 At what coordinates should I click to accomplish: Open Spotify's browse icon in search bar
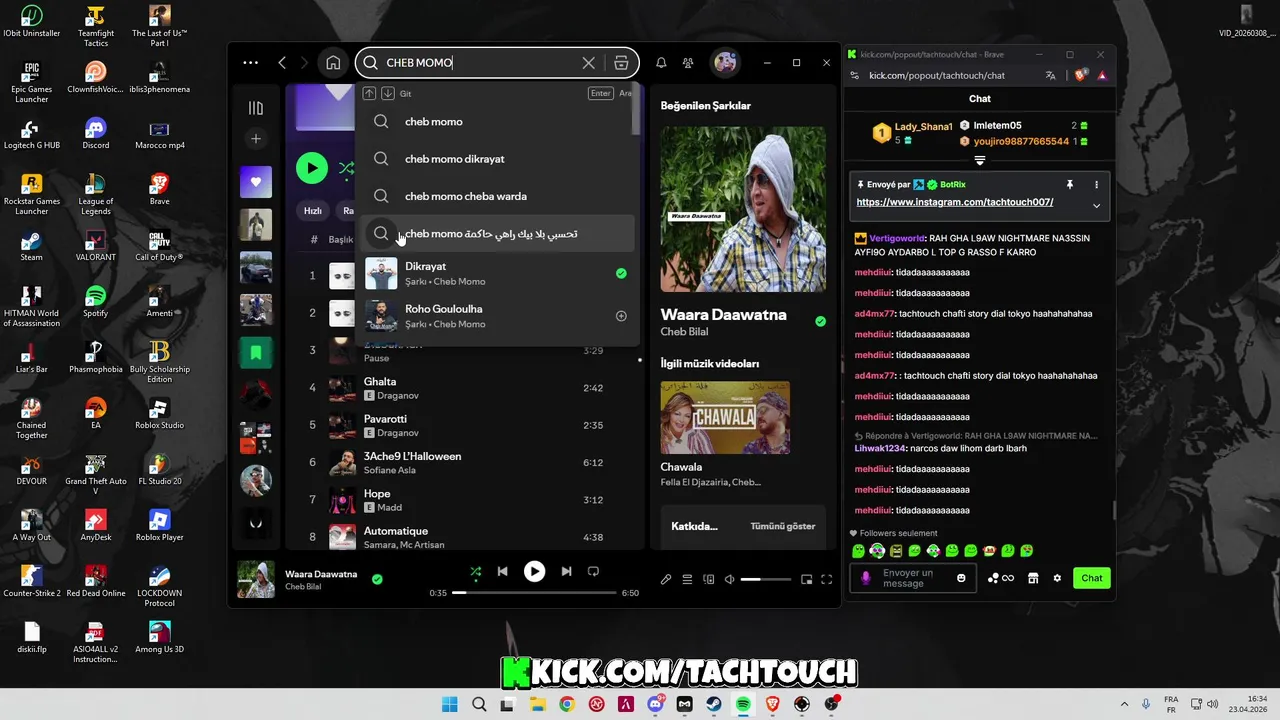coord(621,63)
